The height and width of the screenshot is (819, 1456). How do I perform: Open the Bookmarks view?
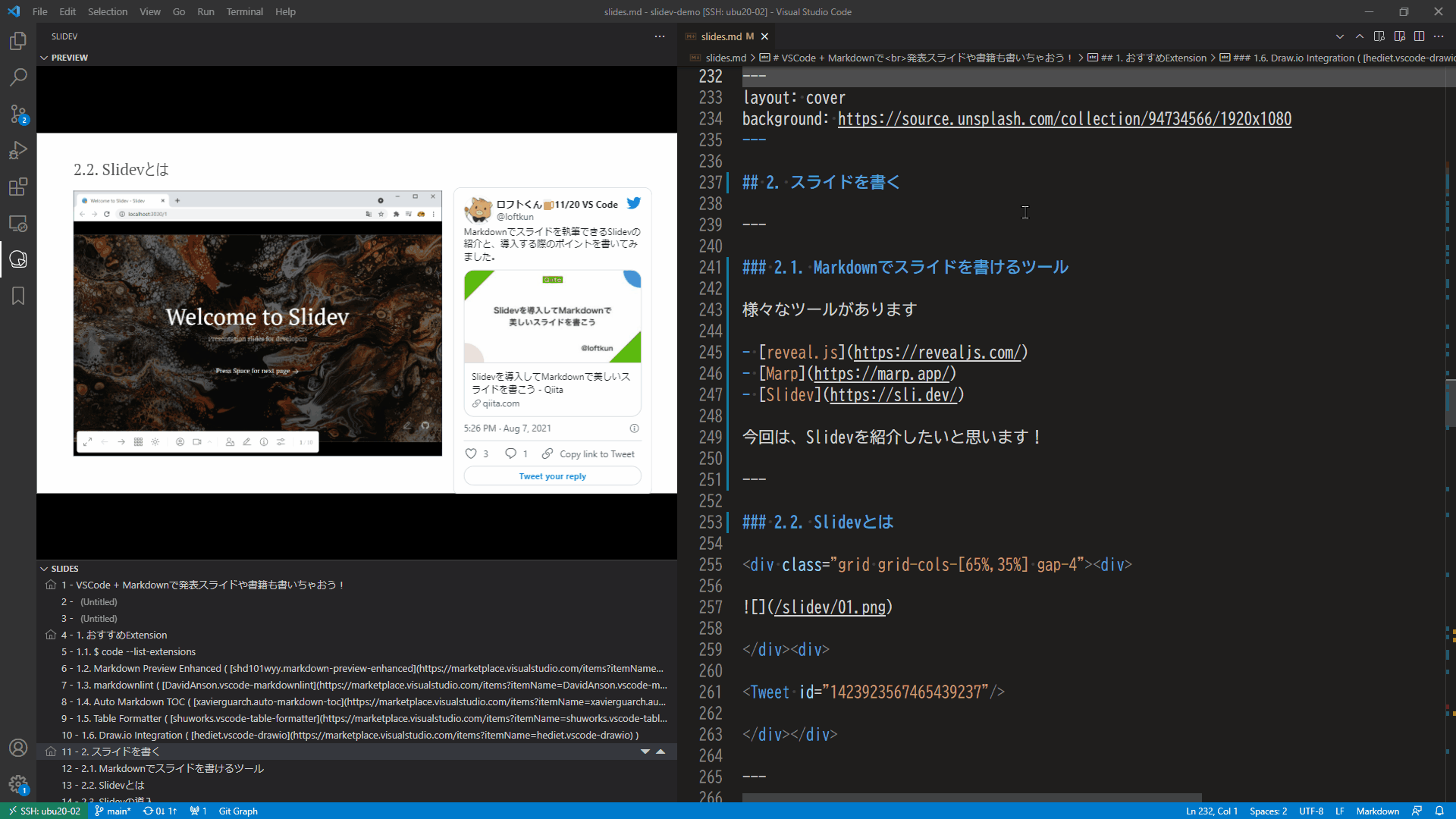pos(18,296)
